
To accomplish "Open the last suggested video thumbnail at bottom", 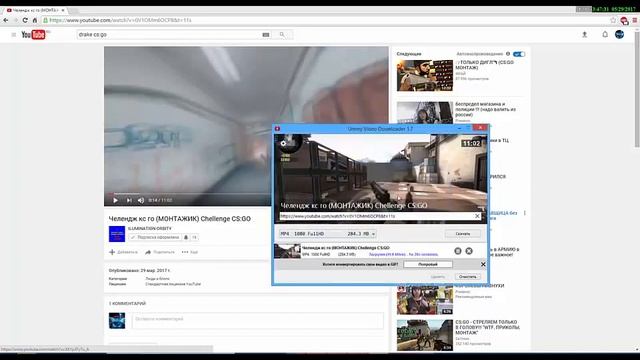I will [x=424, y=335].
